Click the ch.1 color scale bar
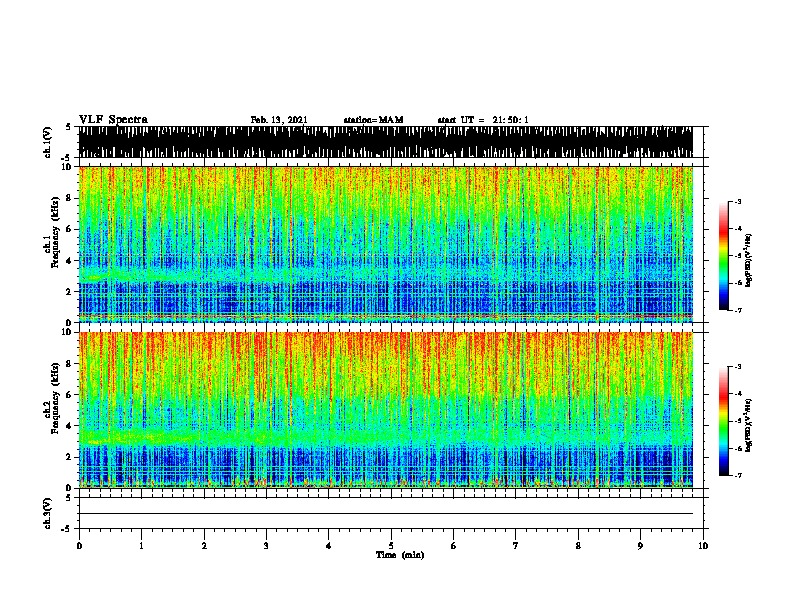This screenshot has width=792, height=612. [724, 256]
